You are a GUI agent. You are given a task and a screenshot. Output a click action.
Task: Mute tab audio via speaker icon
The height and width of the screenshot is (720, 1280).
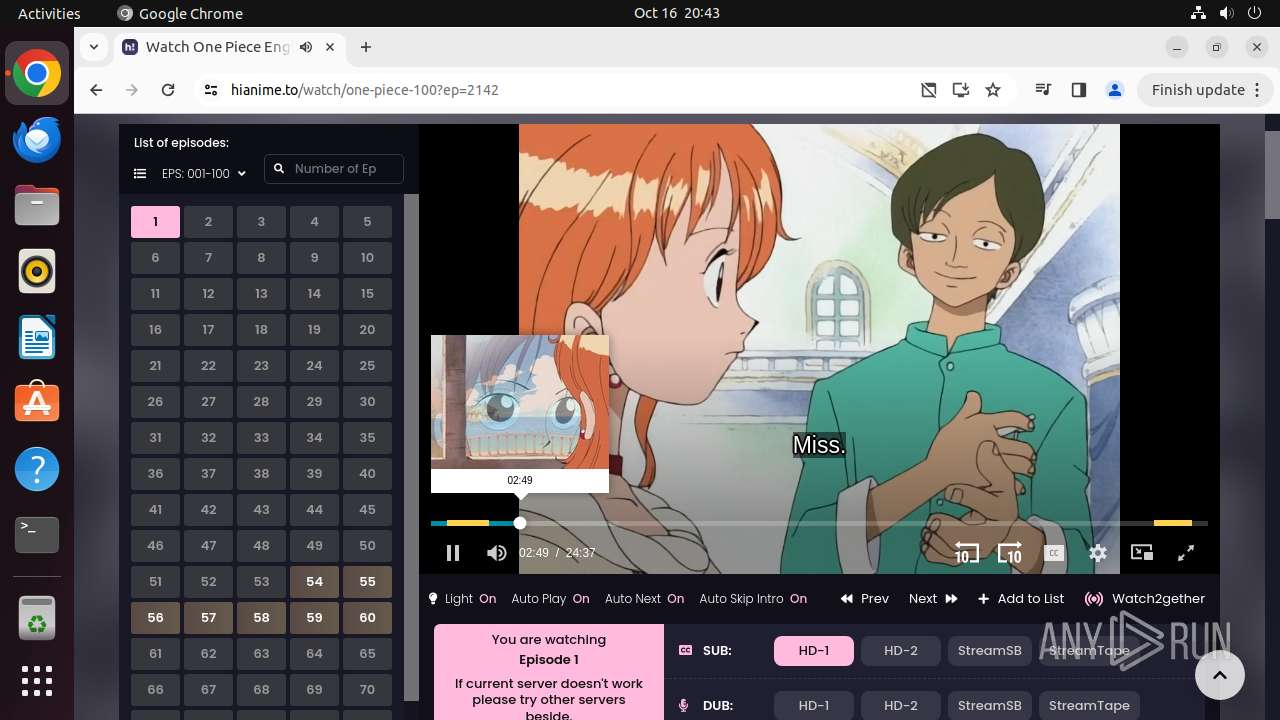[306, 47]
